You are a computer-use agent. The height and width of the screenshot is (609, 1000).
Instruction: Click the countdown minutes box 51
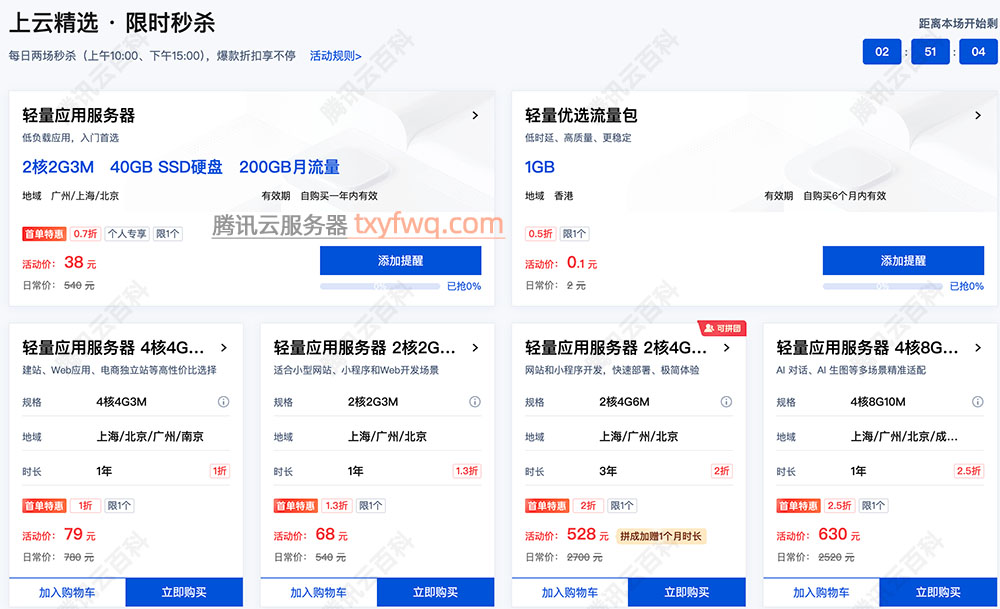(x=930, y=52)
